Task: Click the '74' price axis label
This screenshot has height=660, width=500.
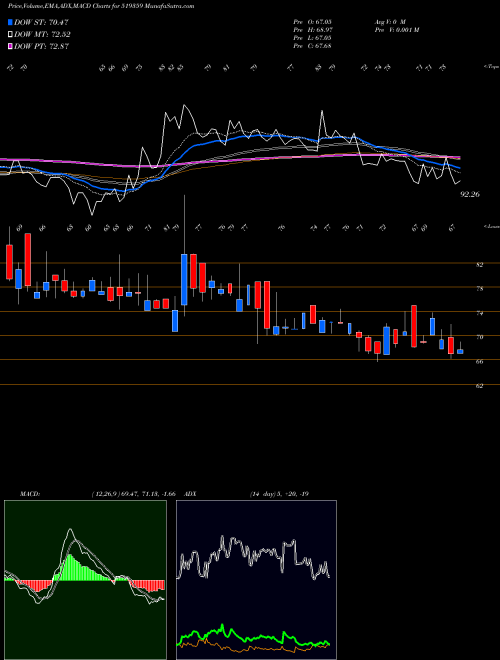Action: click(479, 313)
